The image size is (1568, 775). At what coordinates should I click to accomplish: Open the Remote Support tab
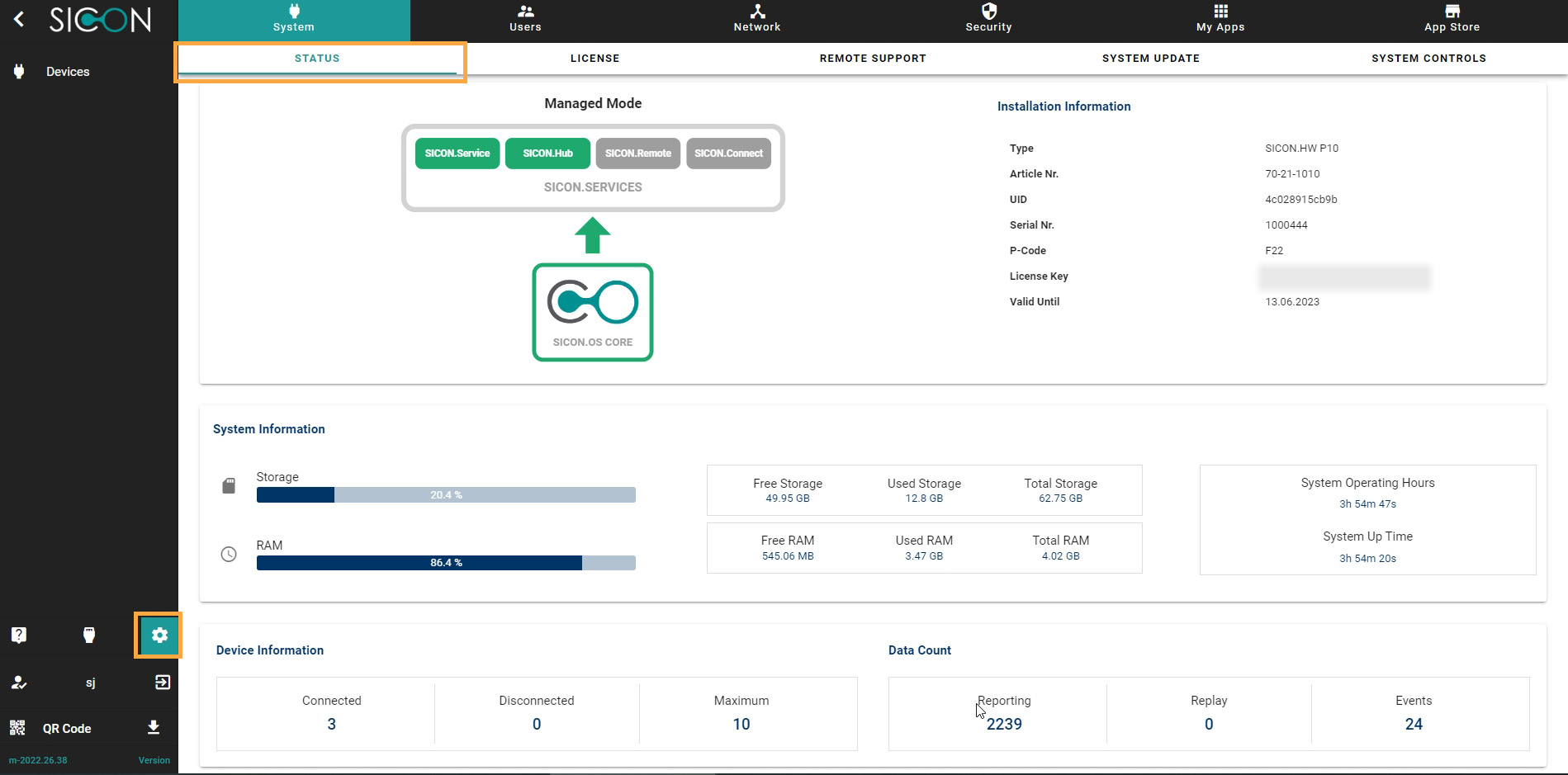coord(873,59)
